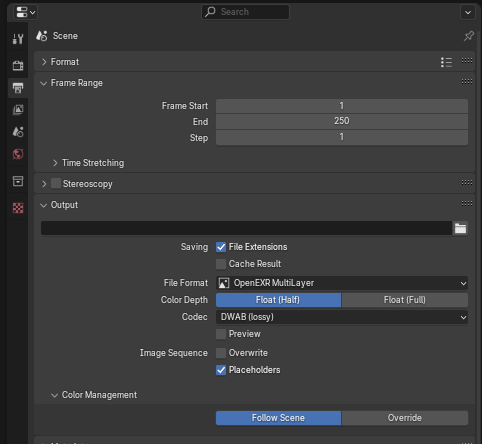Open the View Layer properties tab
The image size is (482, 444).
(x=18, y=110)
